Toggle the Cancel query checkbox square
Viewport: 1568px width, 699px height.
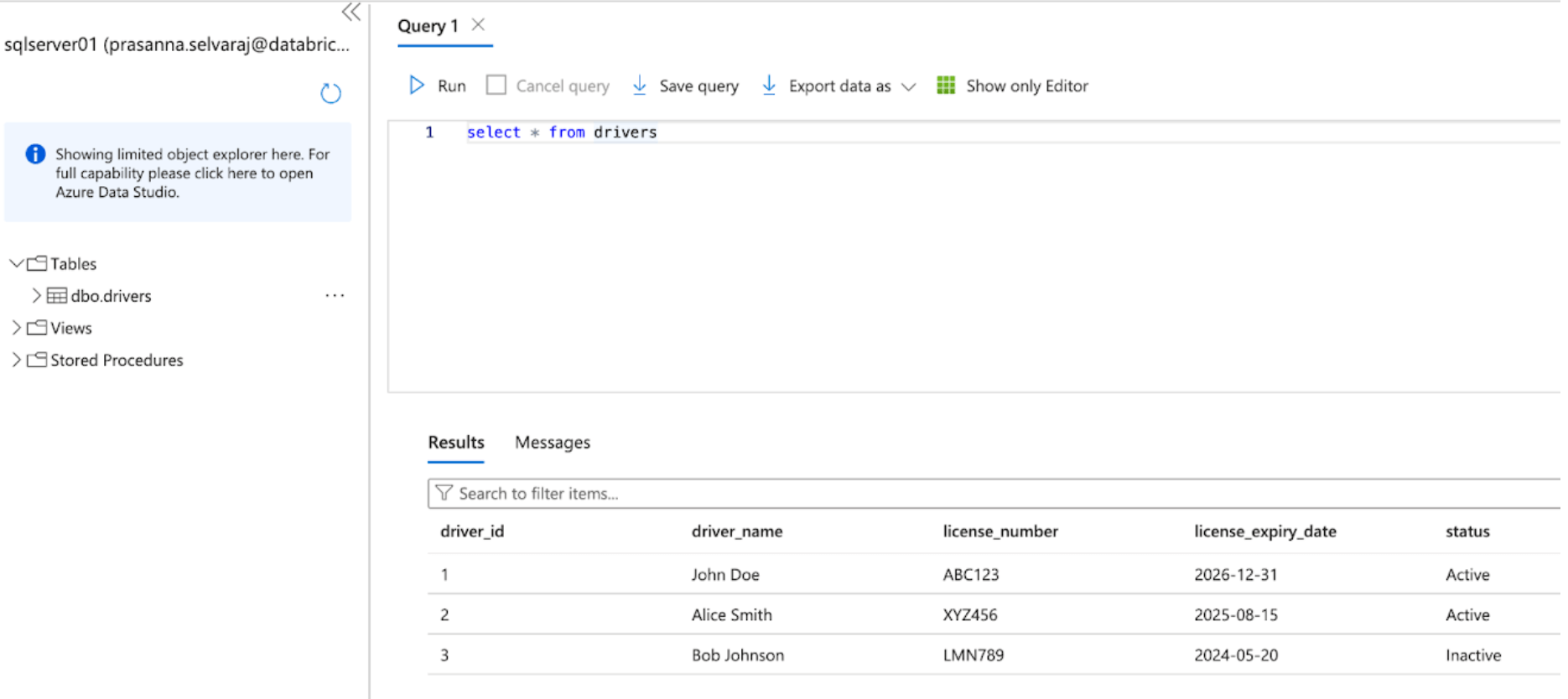pos(496,85)
